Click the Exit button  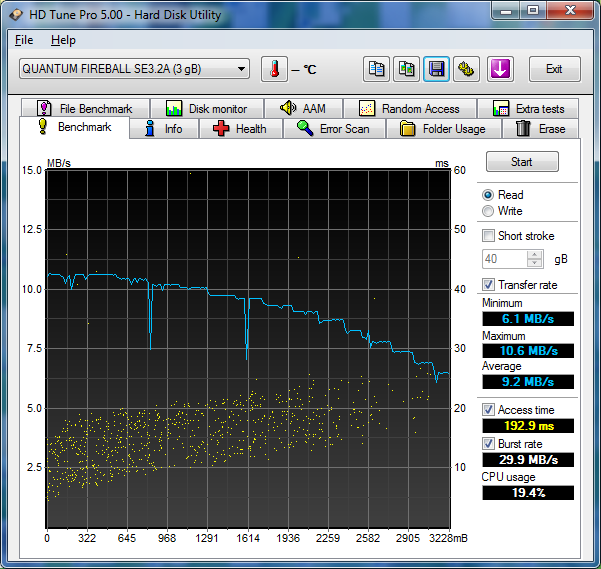click(553, 69)
